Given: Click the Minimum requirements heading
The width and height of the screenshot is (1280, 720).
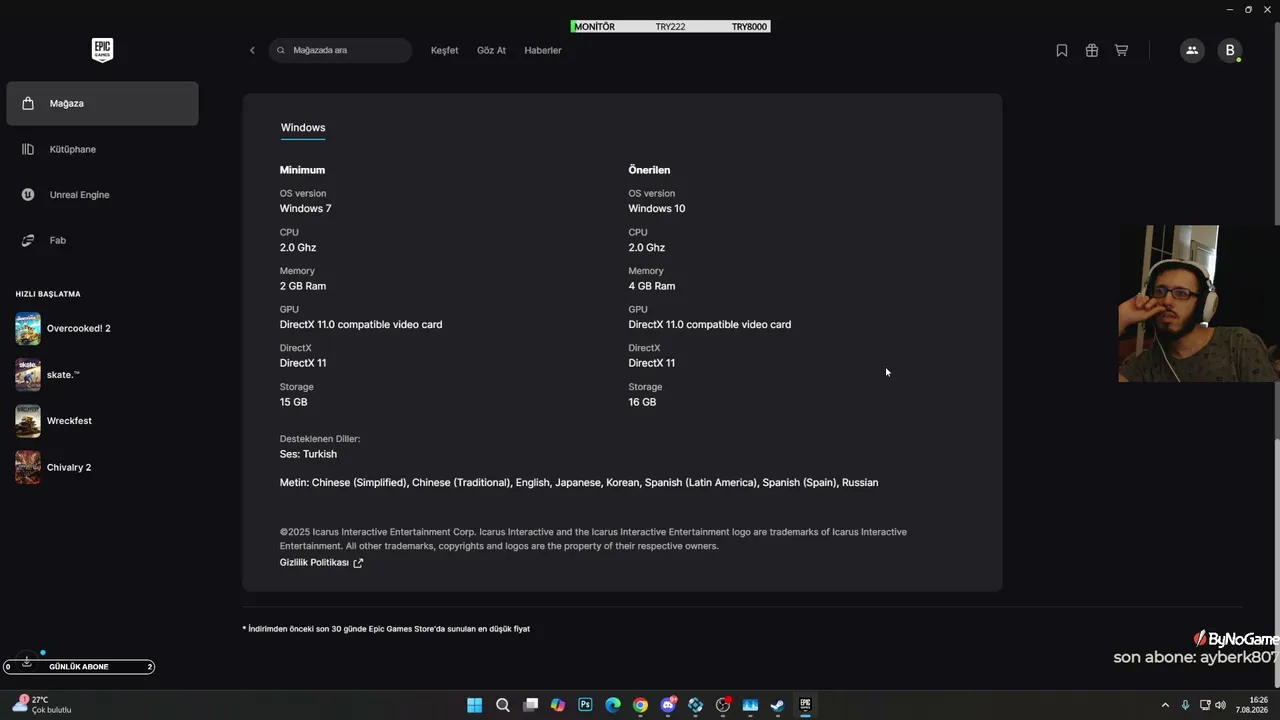Looking at the screenshot, I should click(x=302, y=170).
